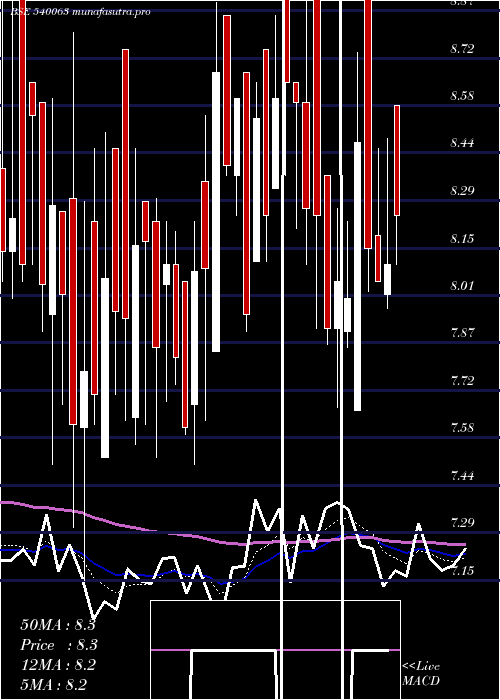Click the 7.44 price axis label
This screenshot has width=500, height=700.
pos(462,475)
